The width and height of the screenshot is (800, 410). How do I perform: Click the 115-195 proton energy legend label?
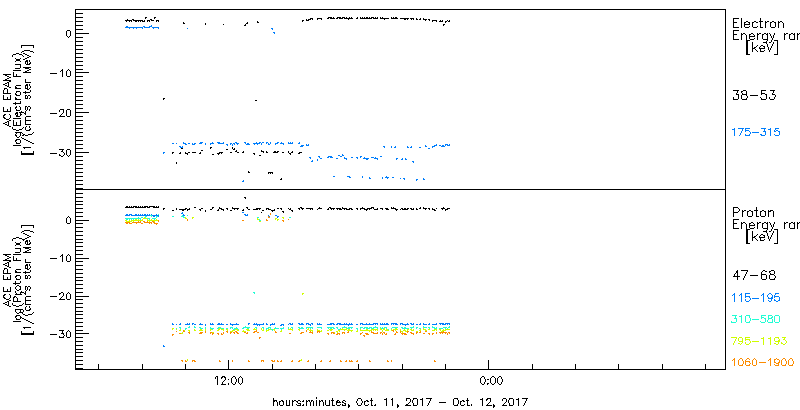tap(756, 298)
